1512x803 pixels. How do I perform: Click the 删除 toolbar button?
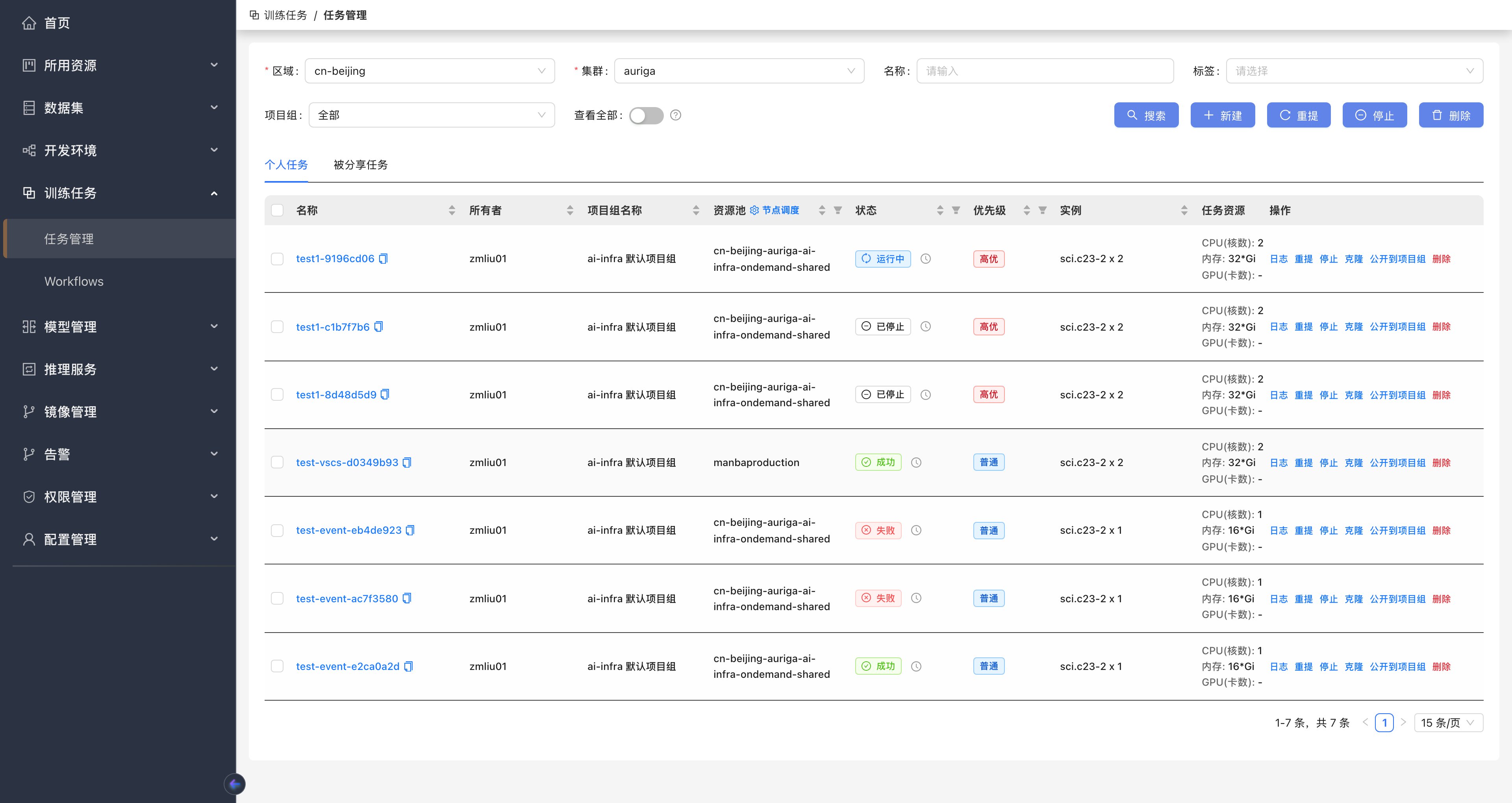[x=1451, y=115]
